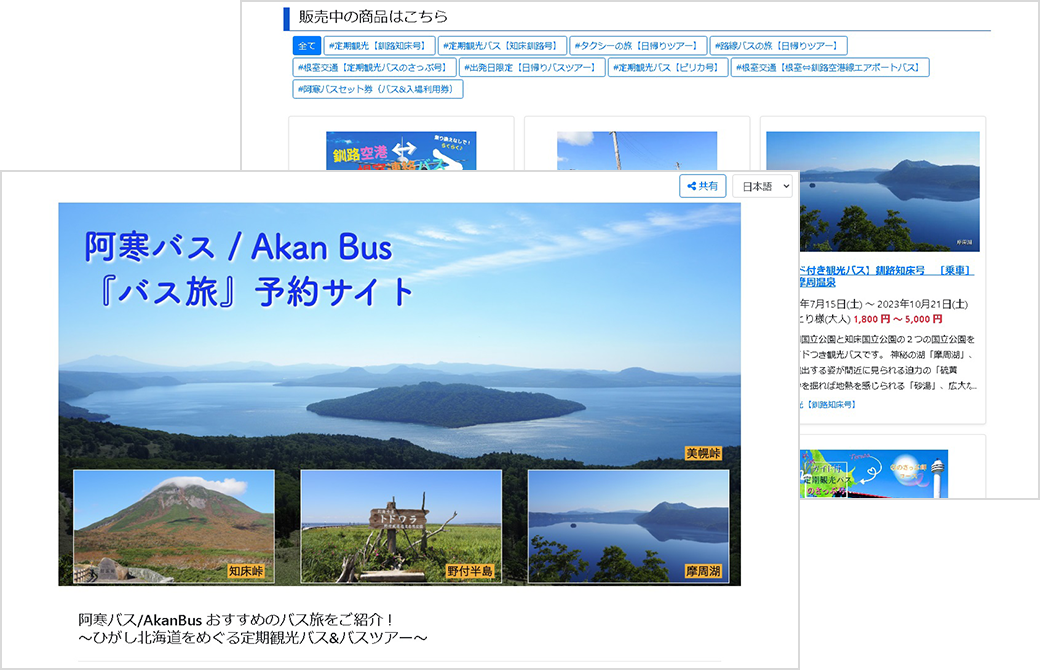Viewport: 1040px width, 670px height.
Task: Filter by #タクシーの旅【日帰りツアー】 tag
Action: (x=638, y=46)
